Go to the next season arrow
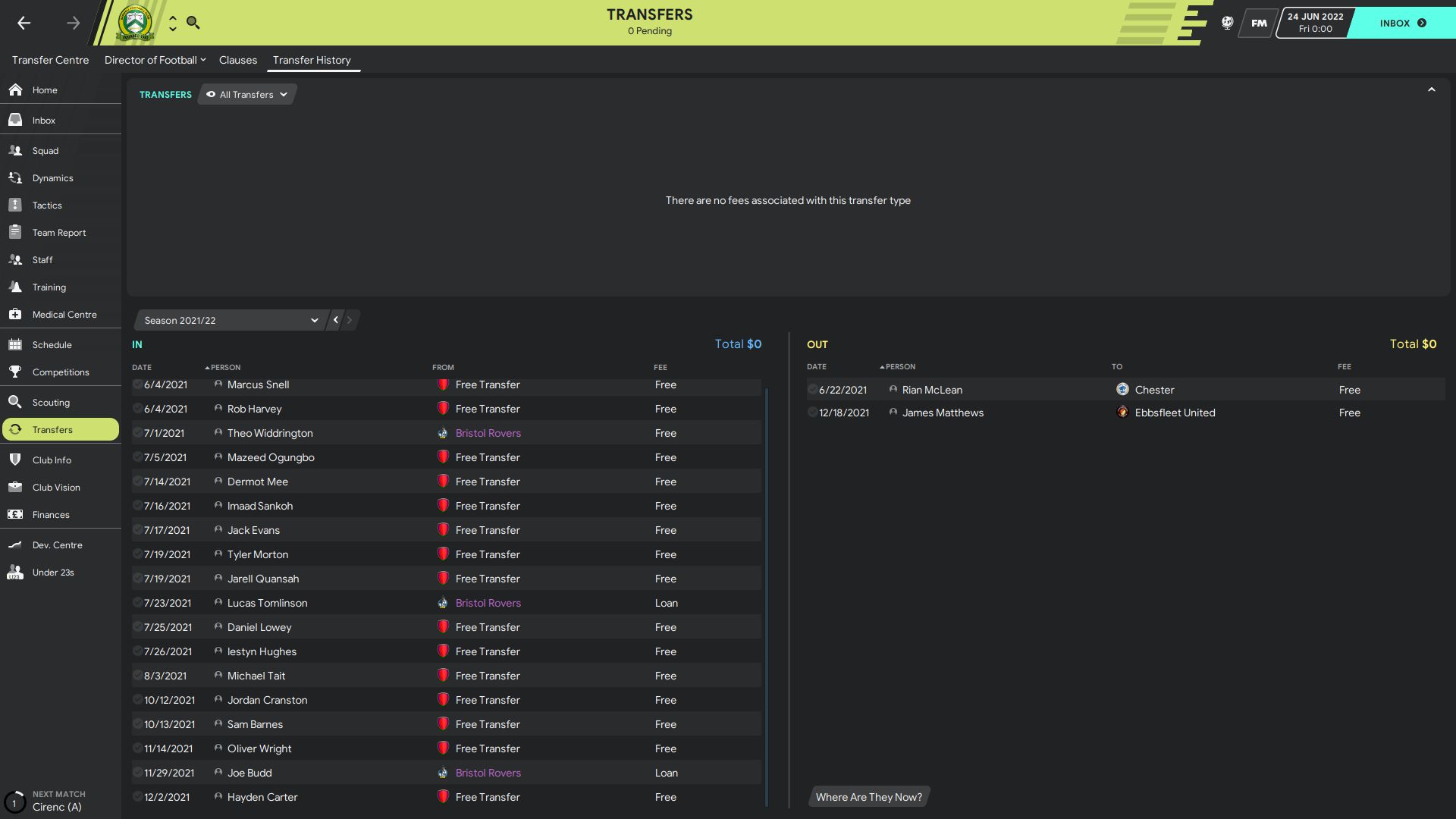Screen dimensions: 1456x819 click(350, 320)
